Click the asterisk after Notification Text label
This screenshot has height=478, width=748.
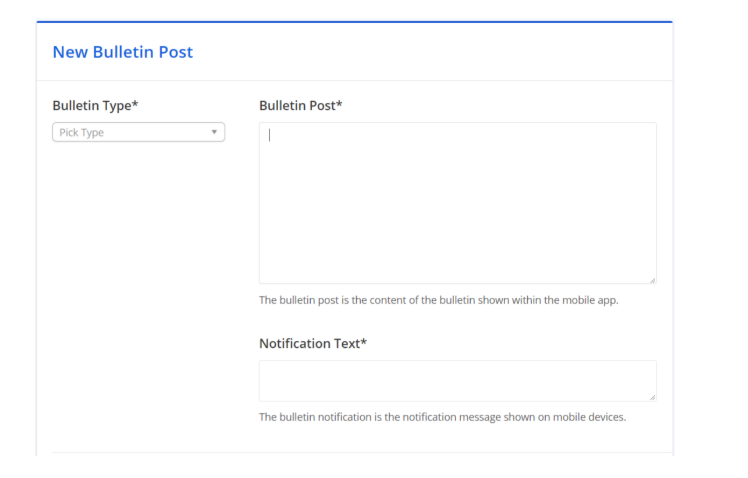(364, 342)
